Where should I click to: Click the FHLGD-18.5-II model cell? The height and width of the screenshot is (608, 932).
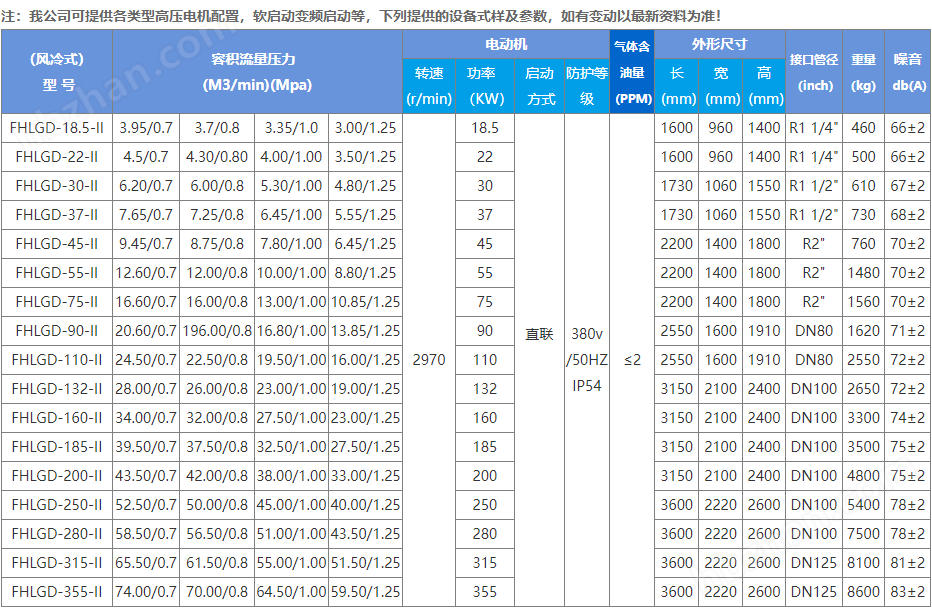[x=57, y=128]
